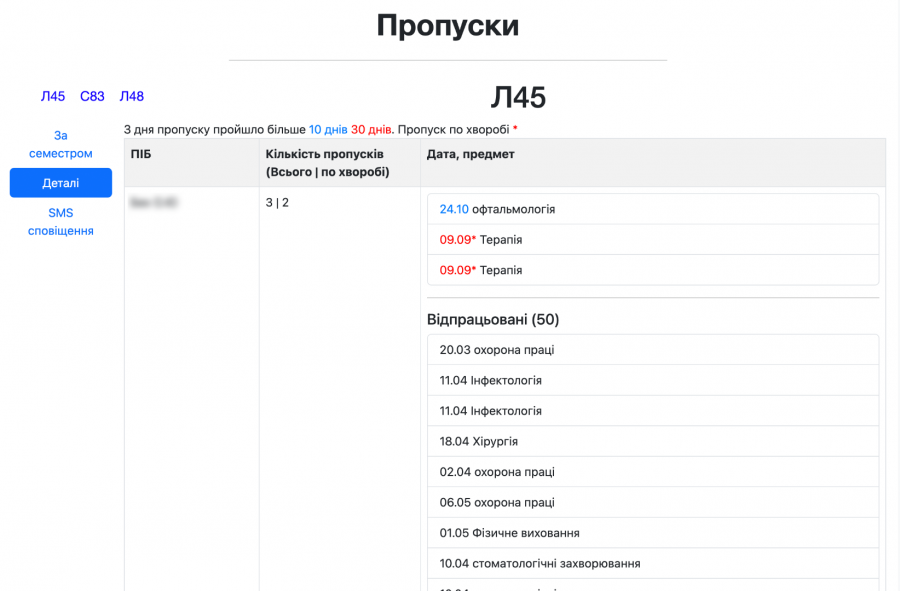Expand the Відпрацьовані (50) section
This screenshot has width=900, height=591.
coord(493,319)
